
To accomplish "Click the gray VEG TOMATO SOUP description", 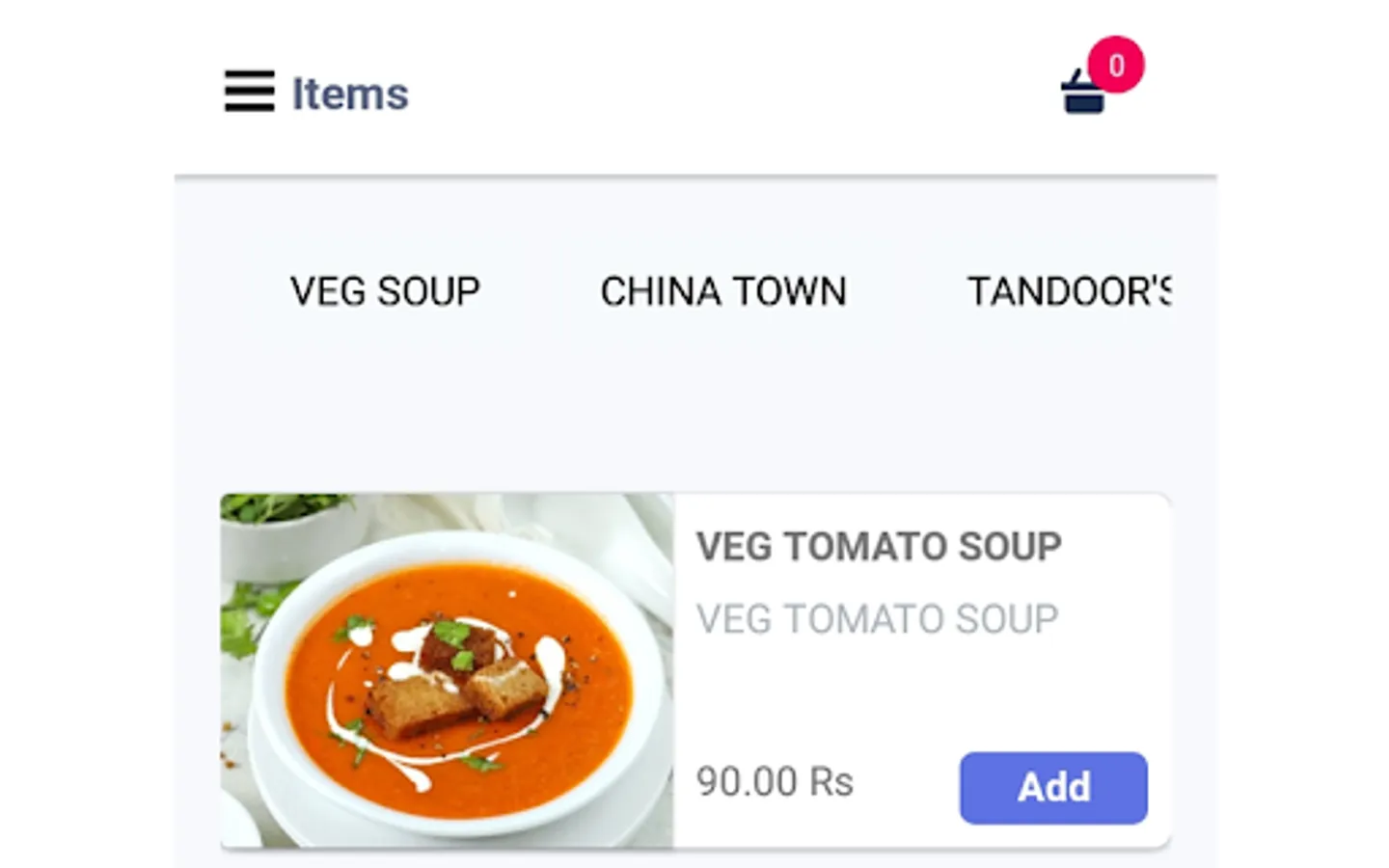I will pos(877,619).
